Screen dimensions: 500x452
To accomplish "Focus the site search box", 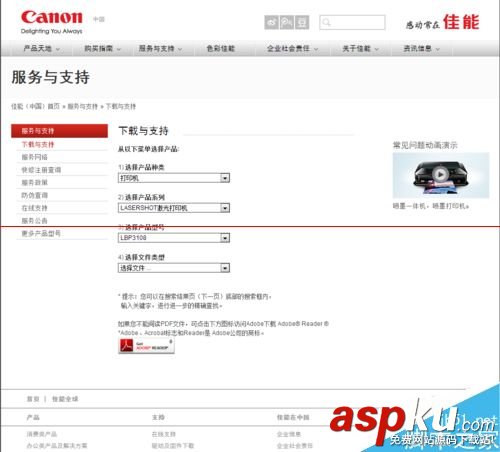I will coord(352,22).
